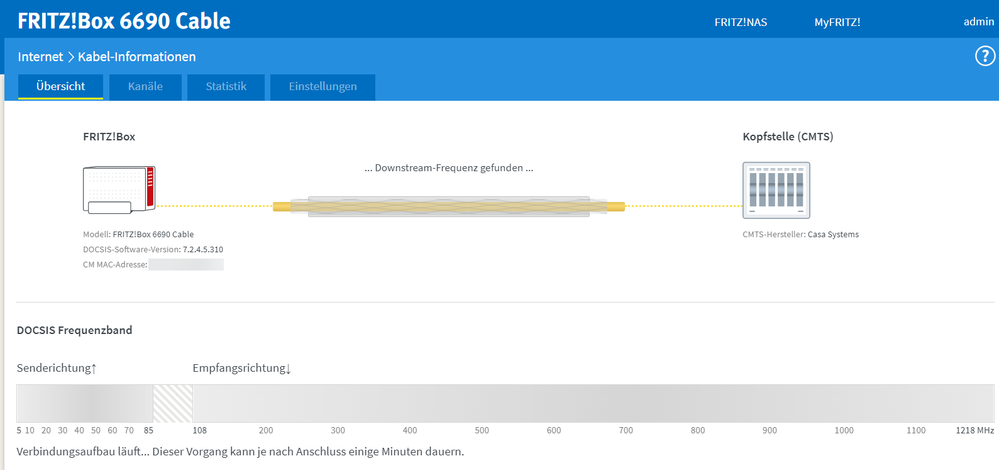This screenshot has width=999, height=470.
Task: Go to the Einstellungen tab
Action: 322,87
